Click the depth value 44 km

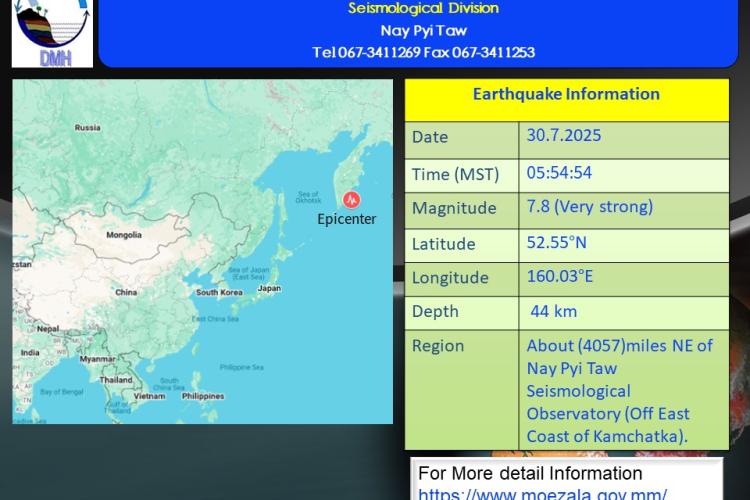click(553, 311)
